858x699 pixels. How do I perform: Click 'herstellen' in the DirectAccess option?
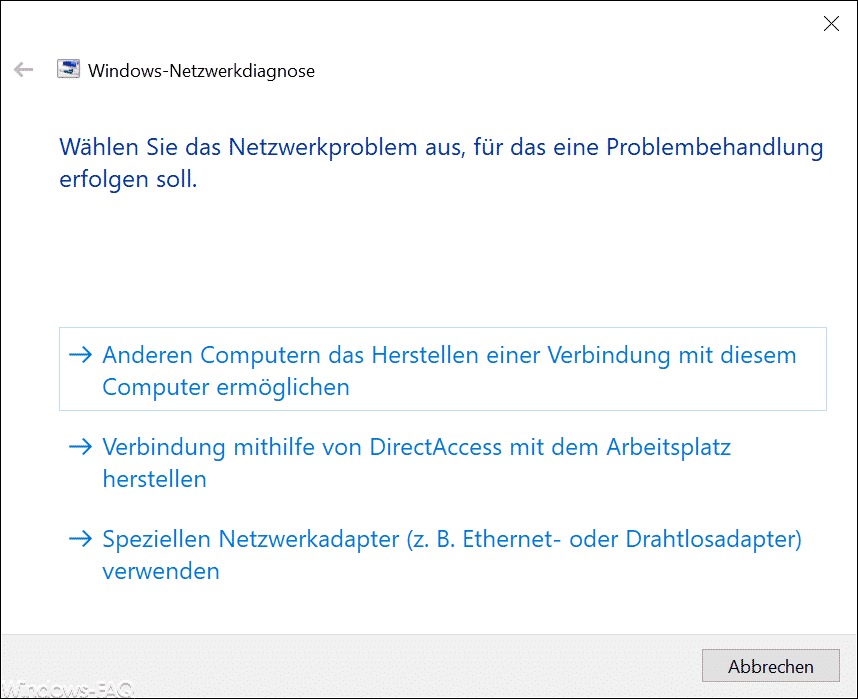155,479
